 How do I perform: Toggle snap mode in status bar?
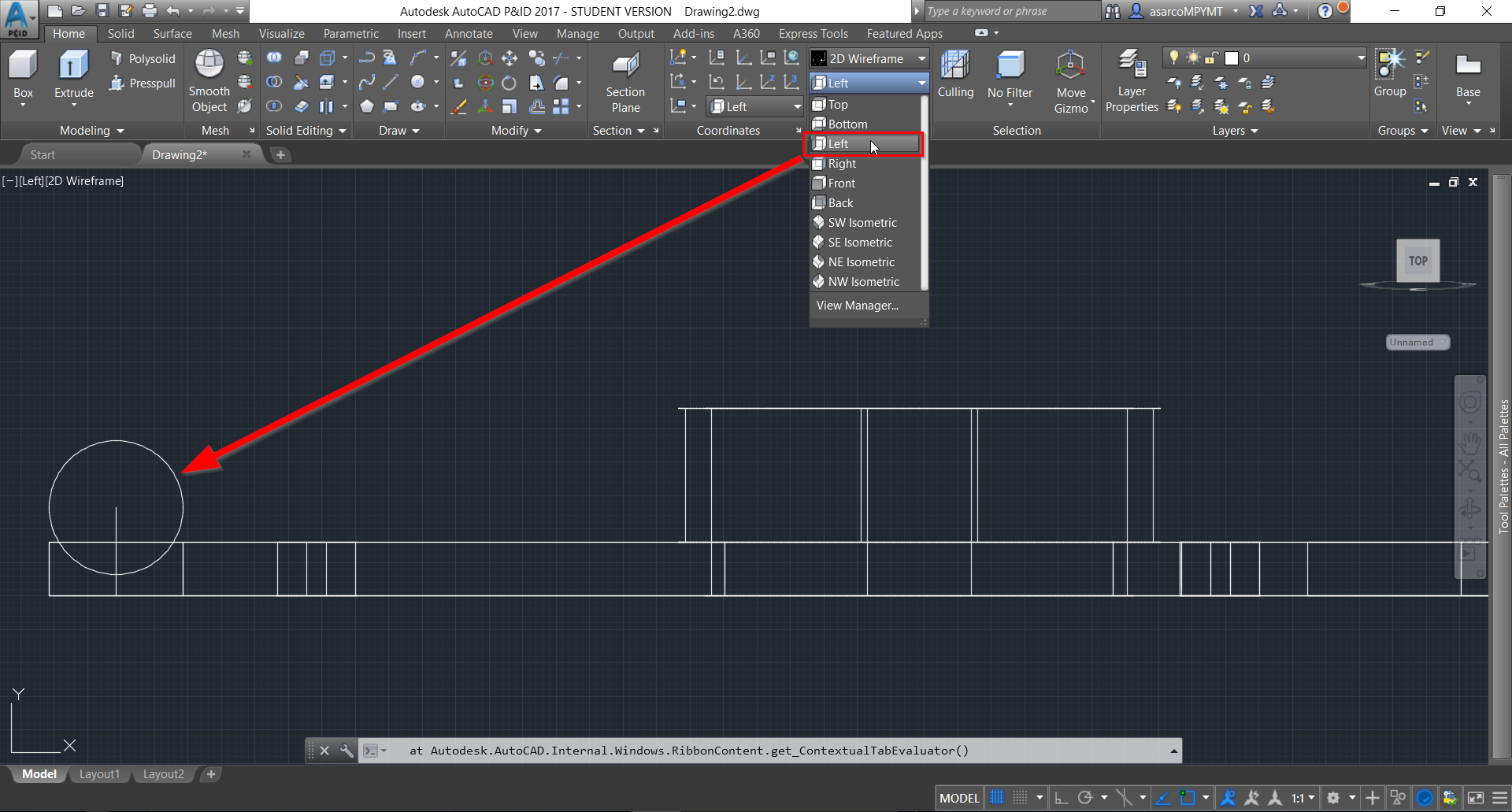click(x=1020, y=798)
